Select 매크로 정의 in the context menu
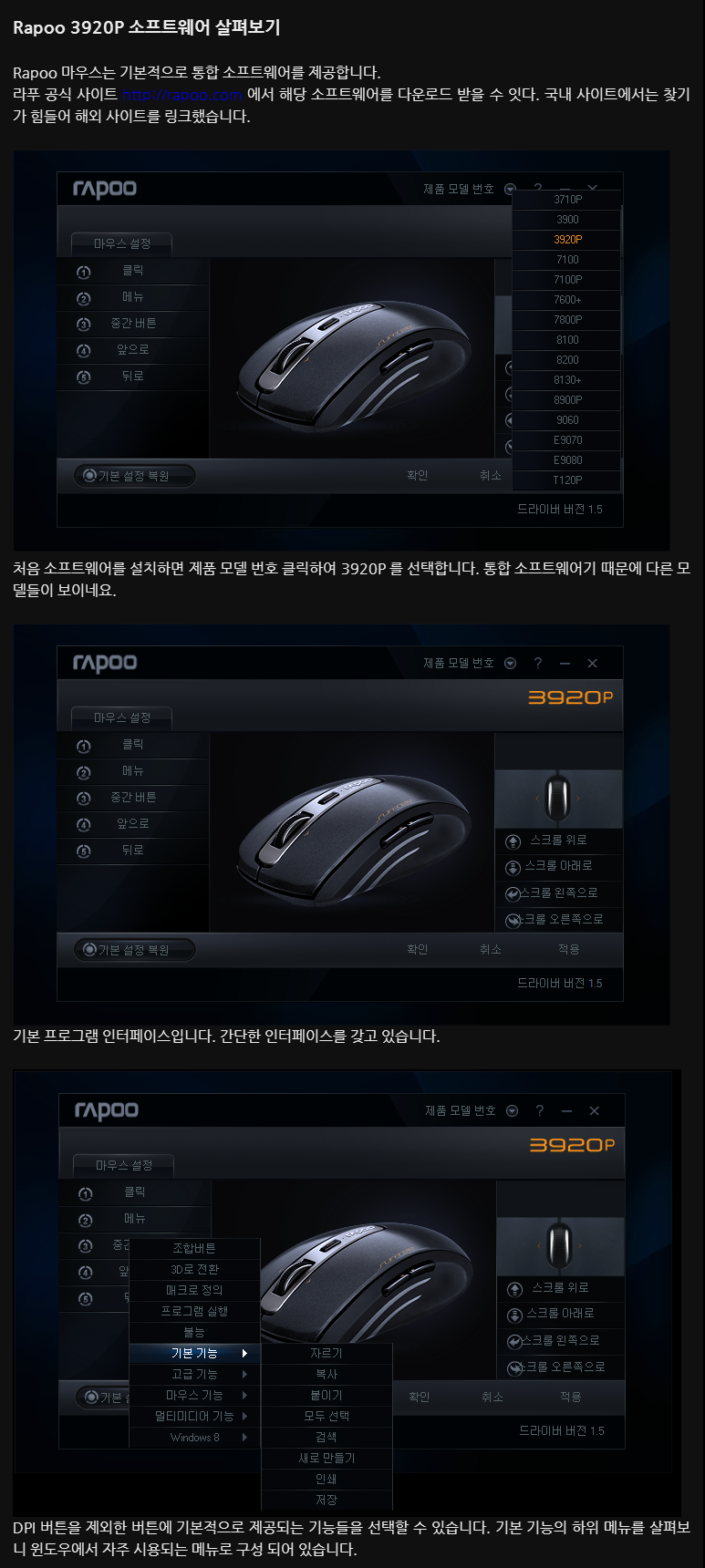The width and height of the screenshot is (705, 1568). (x=194, y=1290)
